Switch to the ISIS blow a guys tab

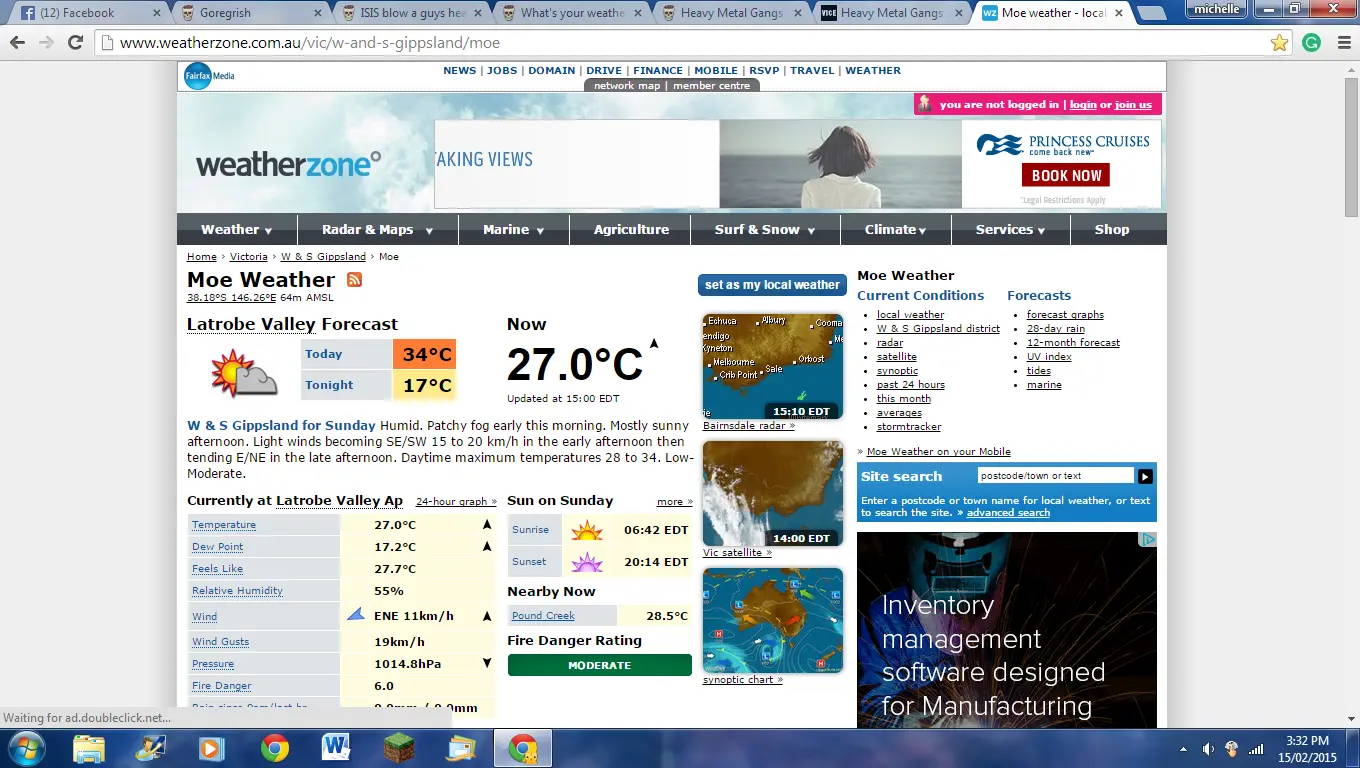[410, 13]
